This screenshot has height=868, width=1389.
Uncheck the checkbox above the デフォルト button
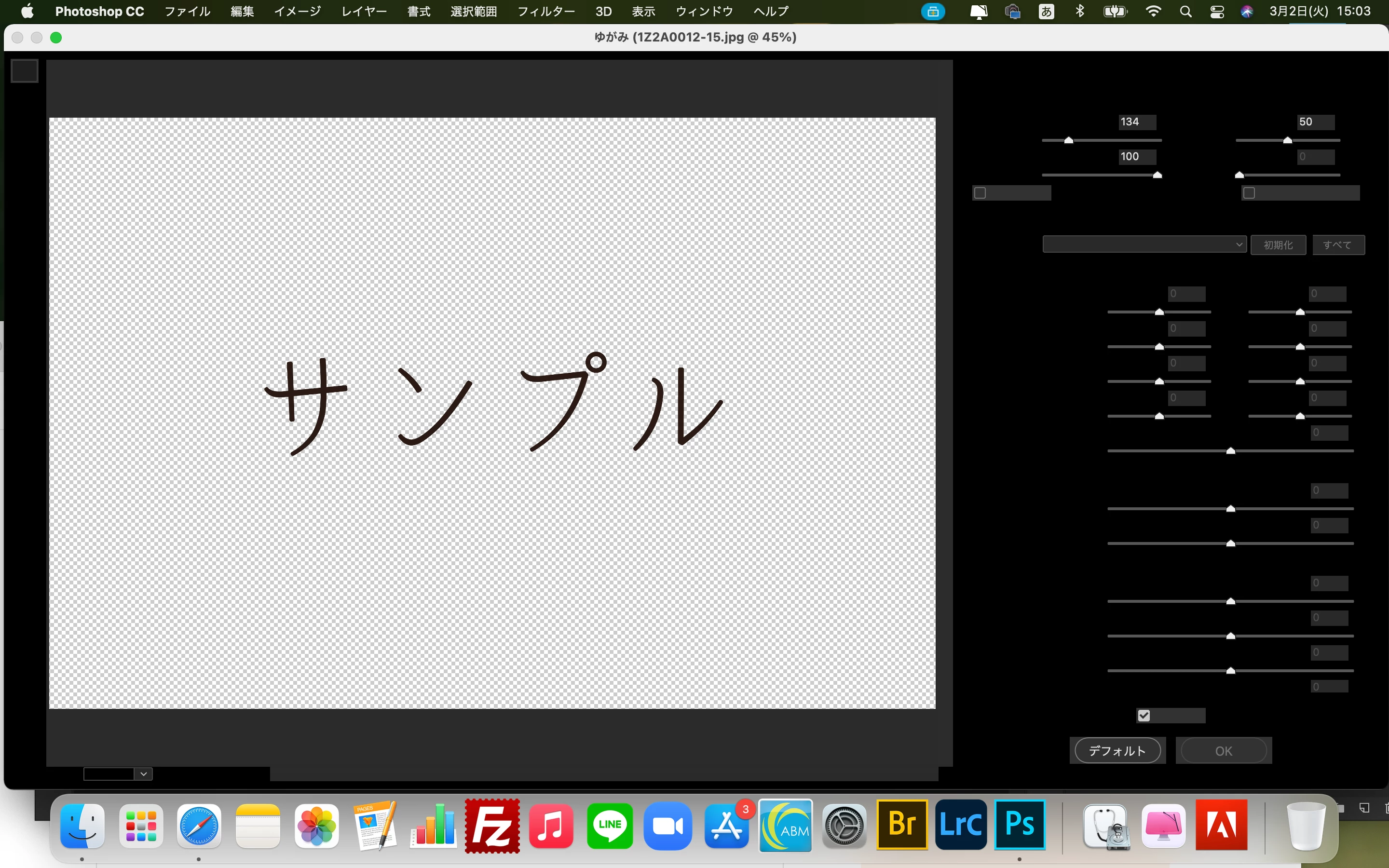point(1144,715)
